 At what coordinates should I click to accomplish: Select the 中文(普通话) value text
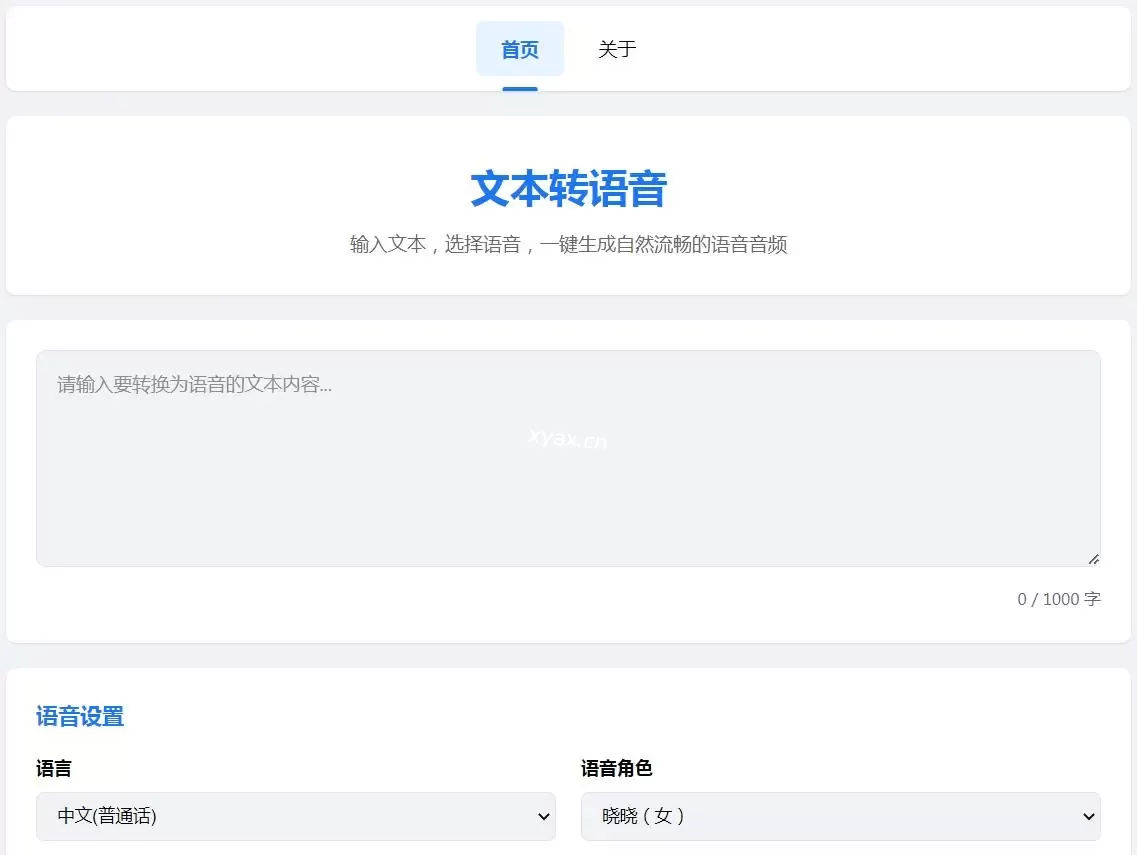tap(107, 816)
